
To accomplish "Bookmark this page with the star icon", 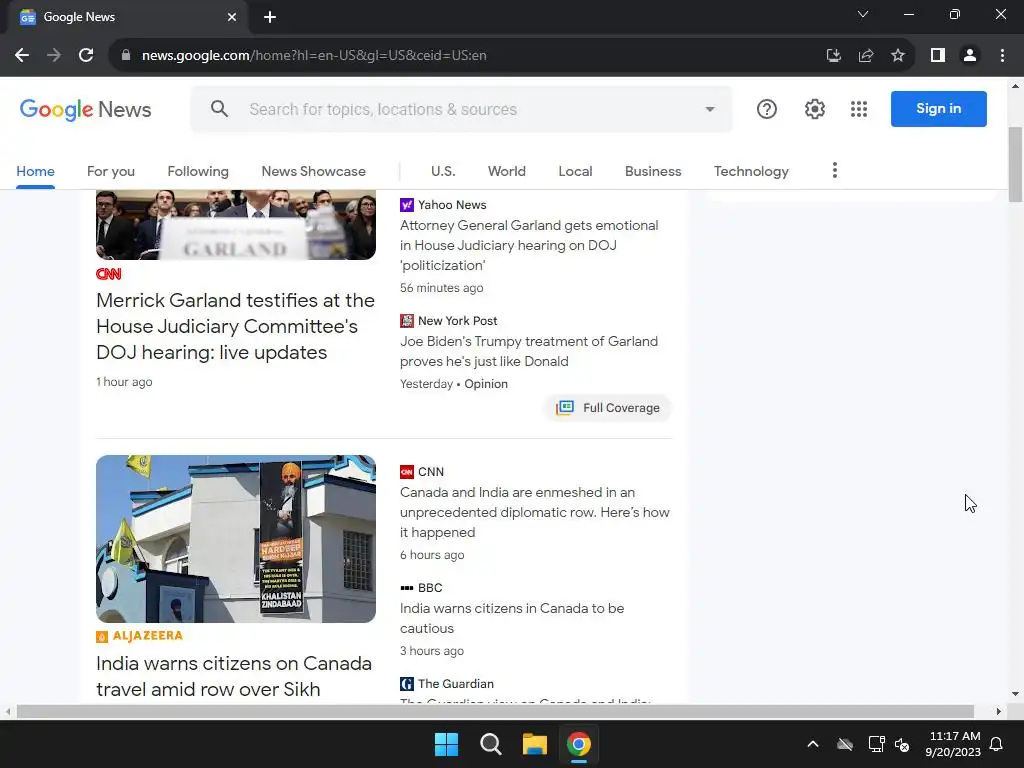I will coord(898,56).
